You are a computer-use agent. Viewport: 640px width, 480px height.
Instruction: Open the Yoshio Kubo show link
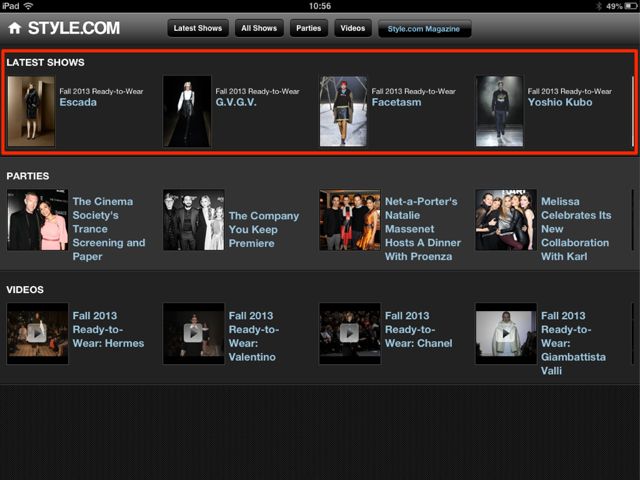pyautogui.click(x=560, y=102)
